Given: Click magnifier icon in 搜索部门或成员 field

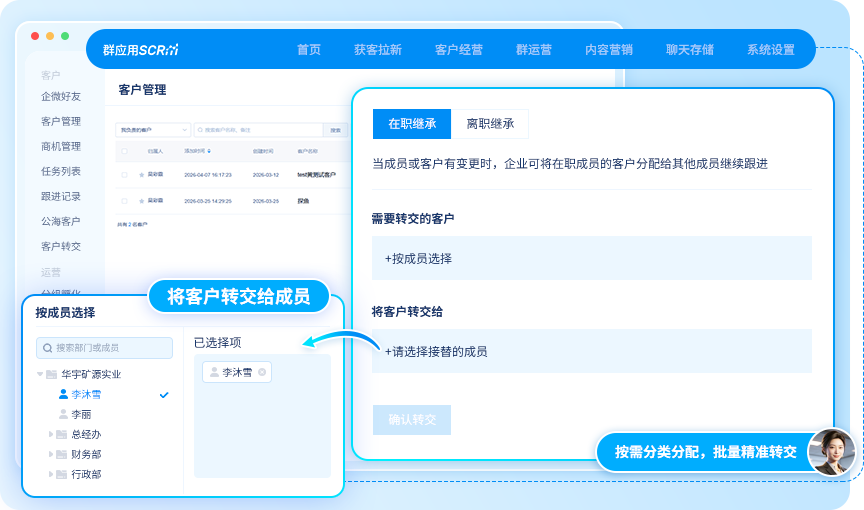Looking at the screenshot, I should [47, 348].
